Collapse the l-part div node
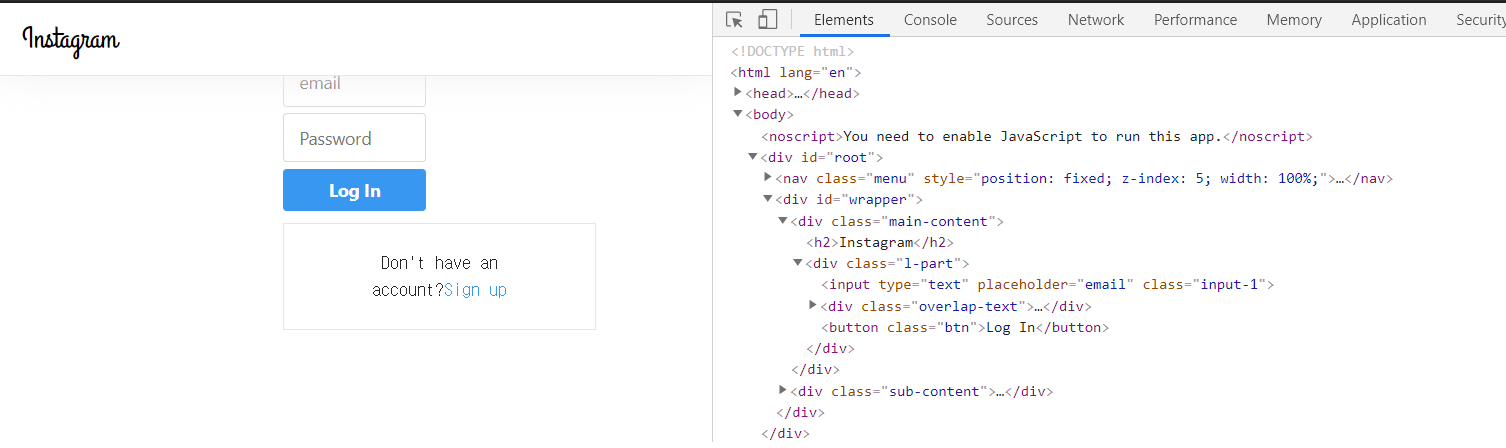 (x=798, y=263)
